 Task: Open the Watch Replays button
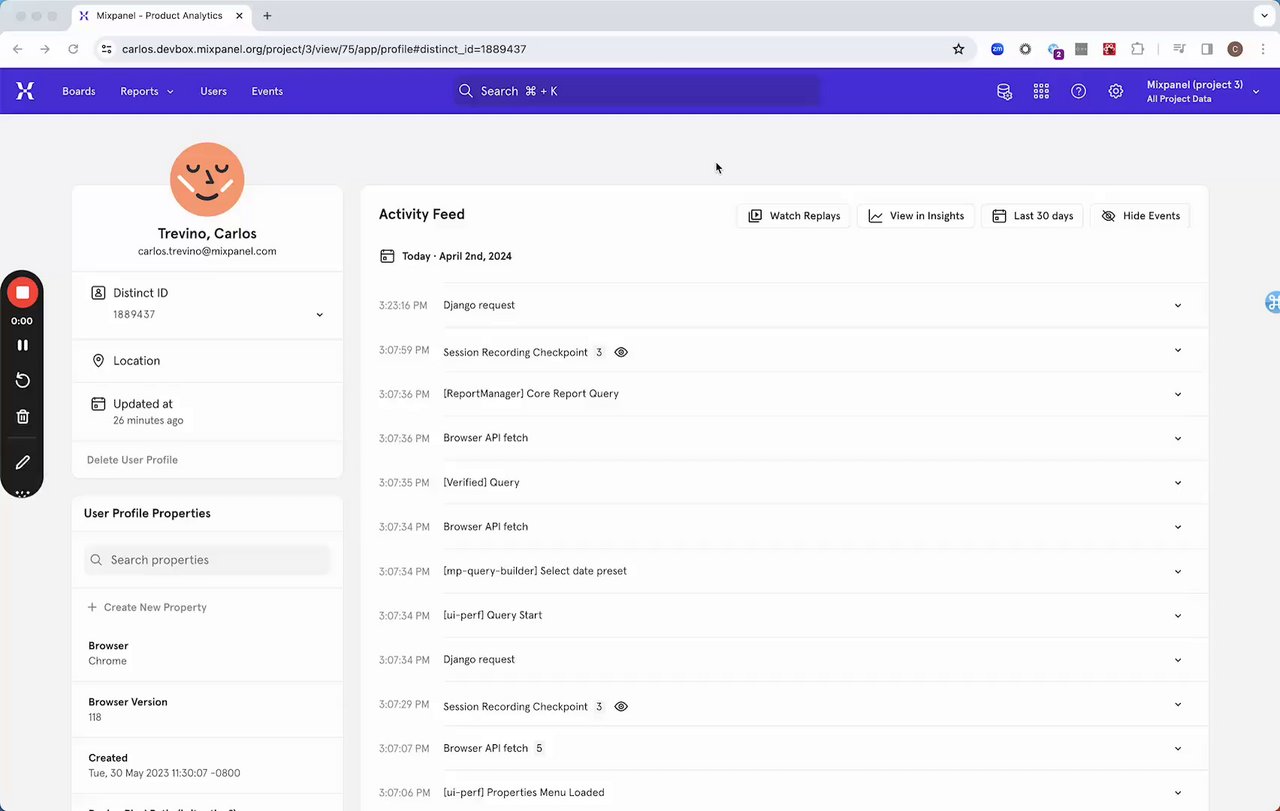point(794,216)
